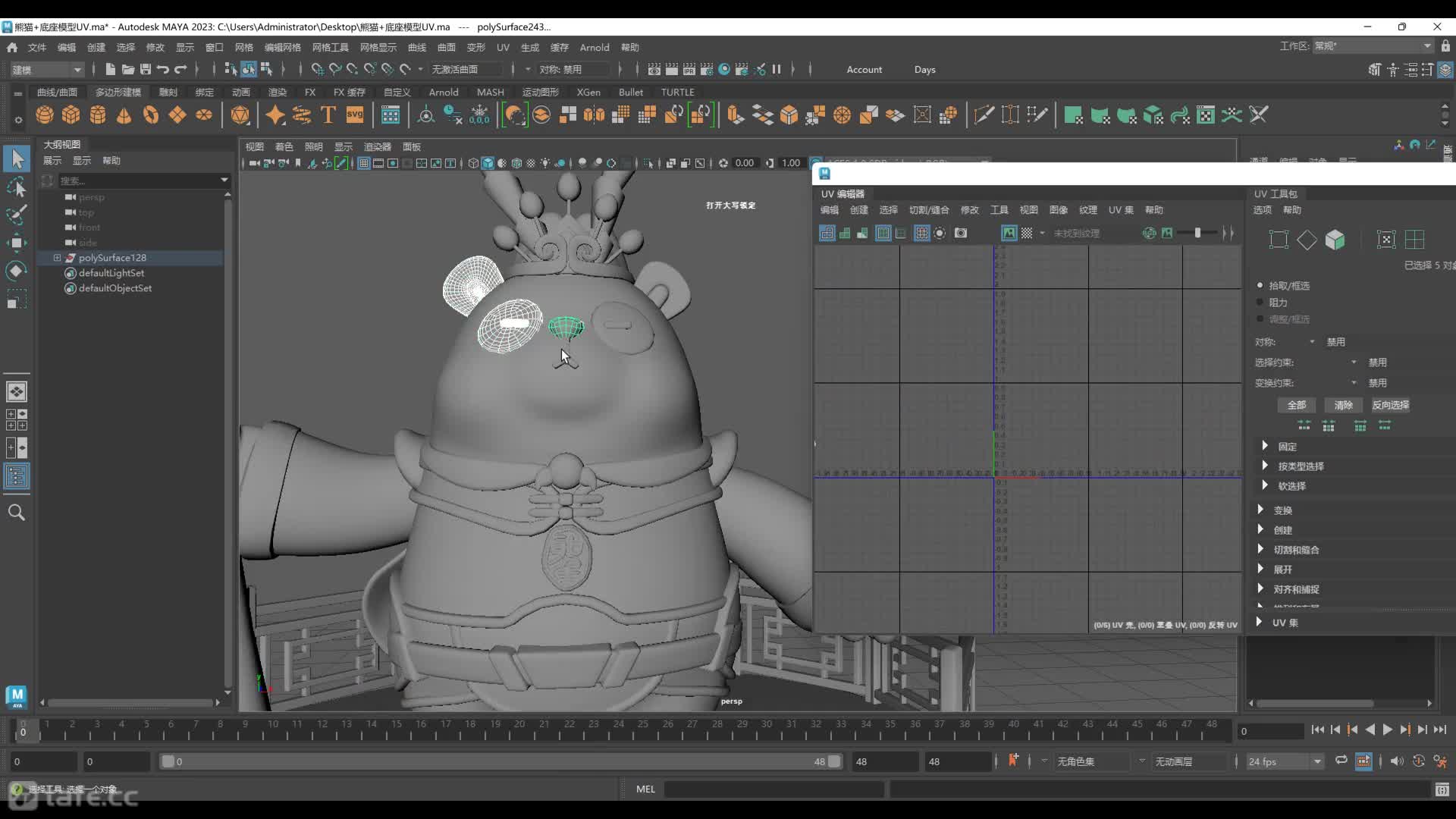Click the UV snapshot camera icon
1456x819 pixels.
[961, 233]
